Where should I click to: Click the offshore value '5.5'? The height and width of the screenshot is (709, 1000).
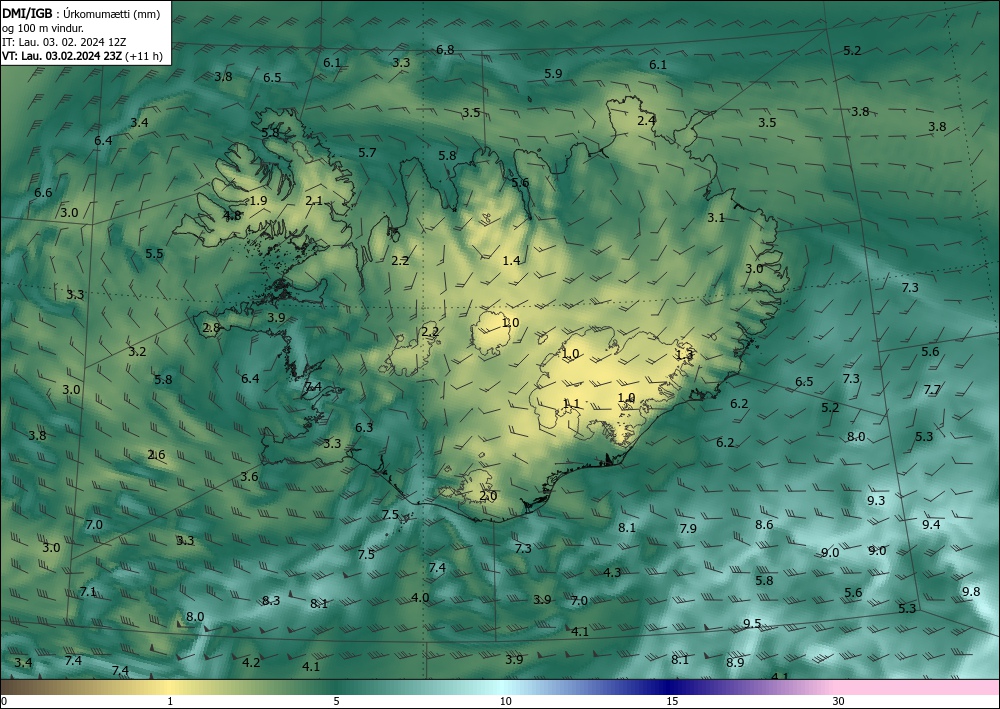click(x=154, y=253)
